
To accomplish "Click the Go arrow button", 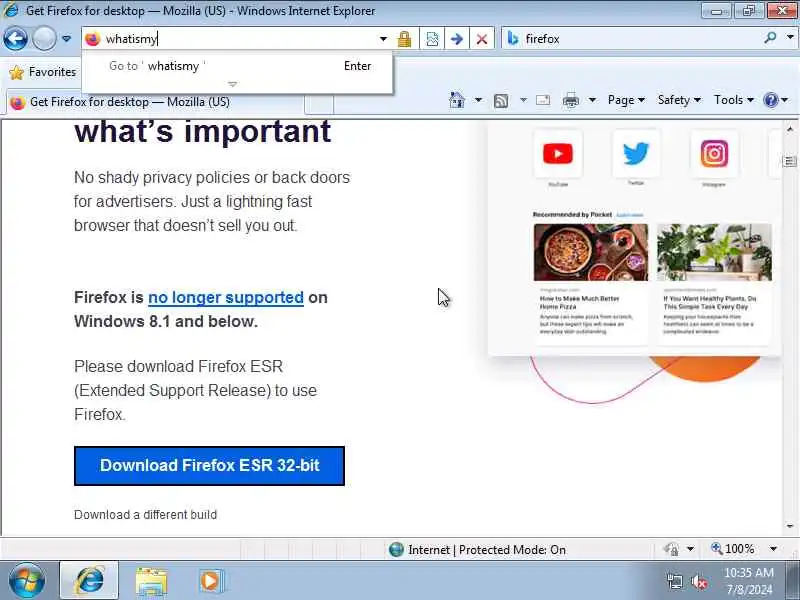I will coord(457,39).
